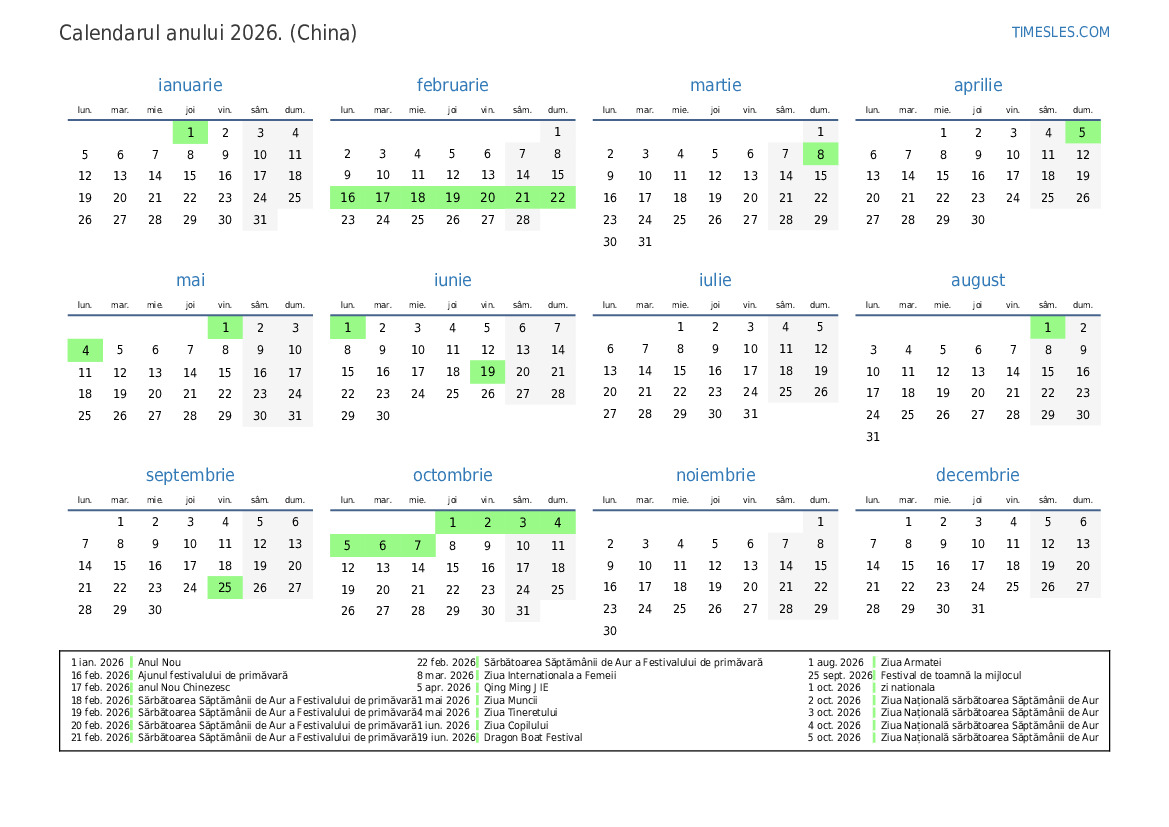
Task: Select legend entry "Ajunul festivalului de primăvară"
Action: pos(212,676)
